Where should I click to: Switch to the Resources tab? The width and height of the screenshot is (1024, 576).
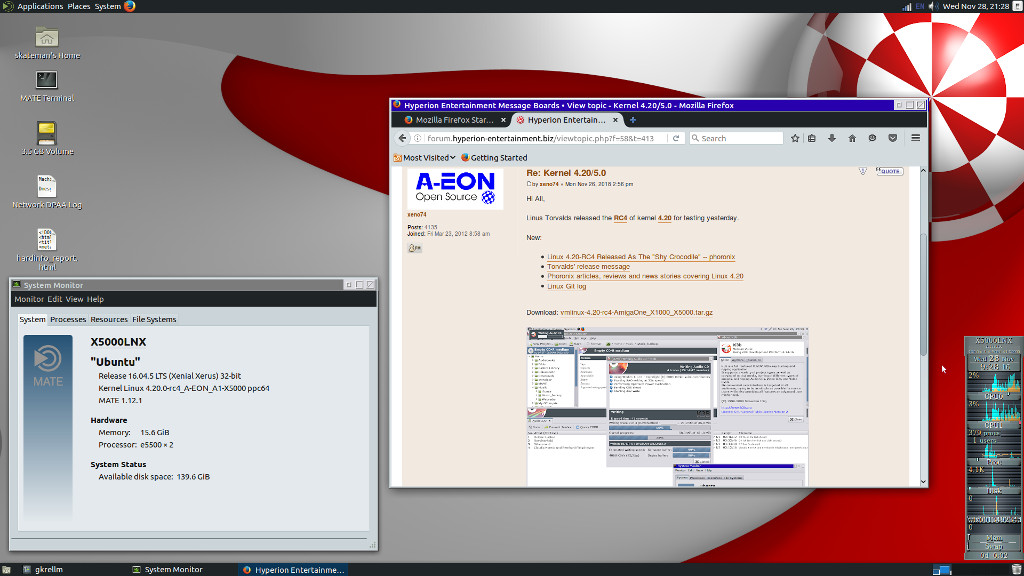[x=108, y=319]
